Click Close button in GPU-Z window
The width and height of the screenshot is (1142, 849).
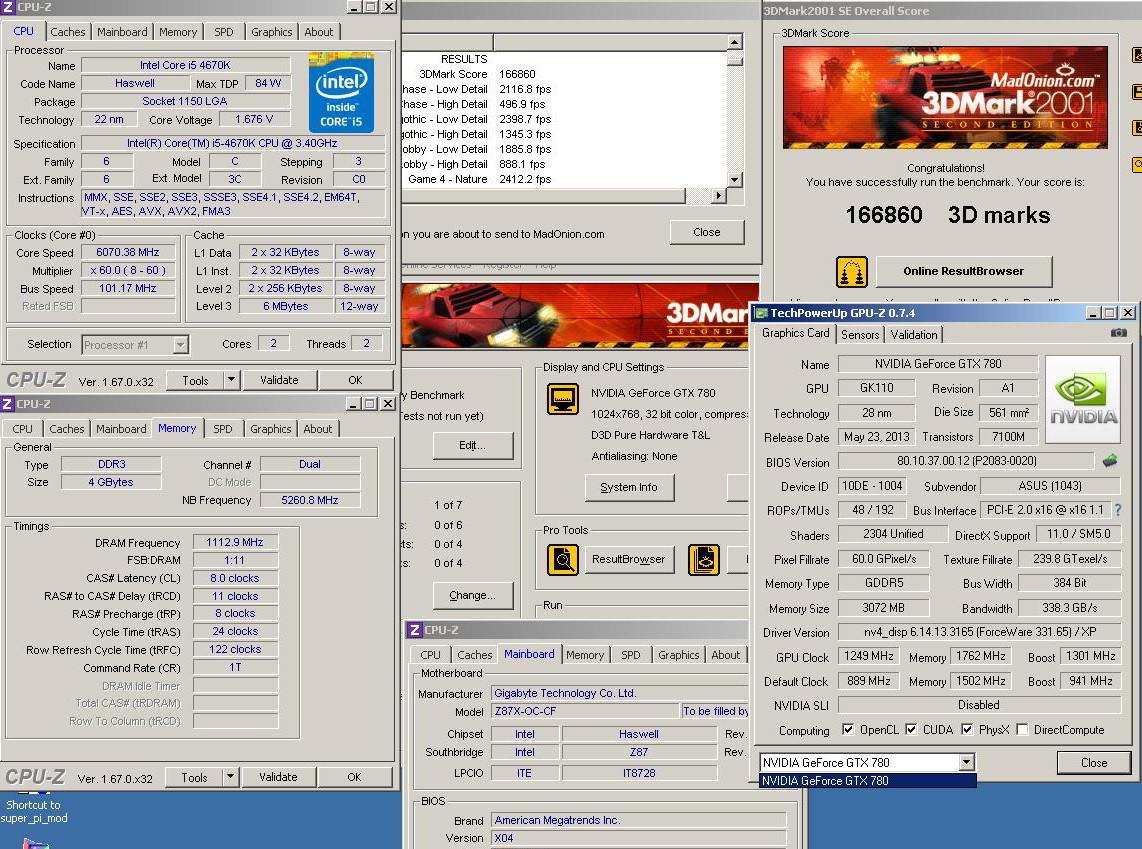click(x=1093, y=762)
